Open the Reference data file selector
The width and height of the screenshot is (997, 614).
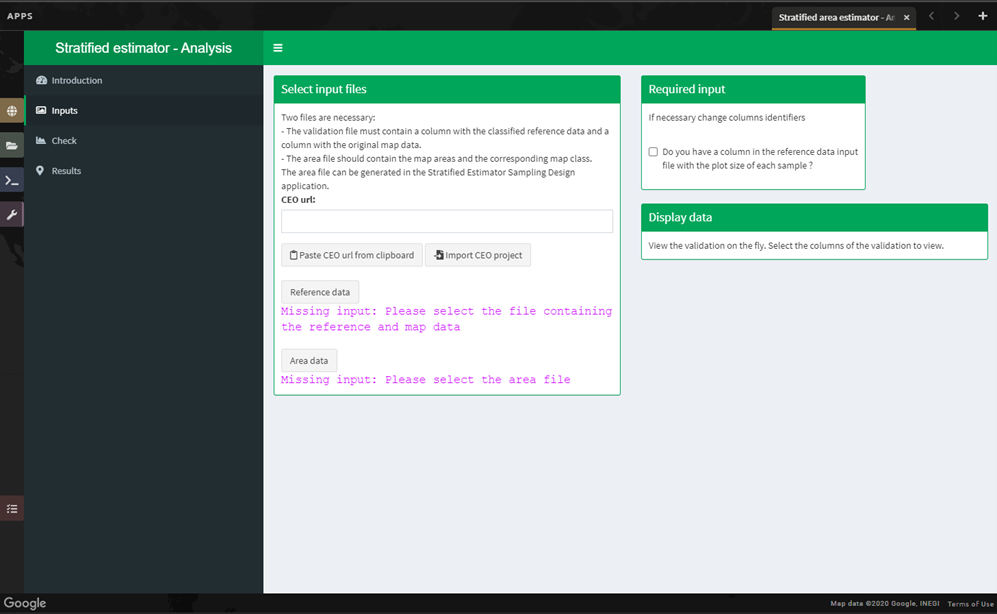(319, 292)
